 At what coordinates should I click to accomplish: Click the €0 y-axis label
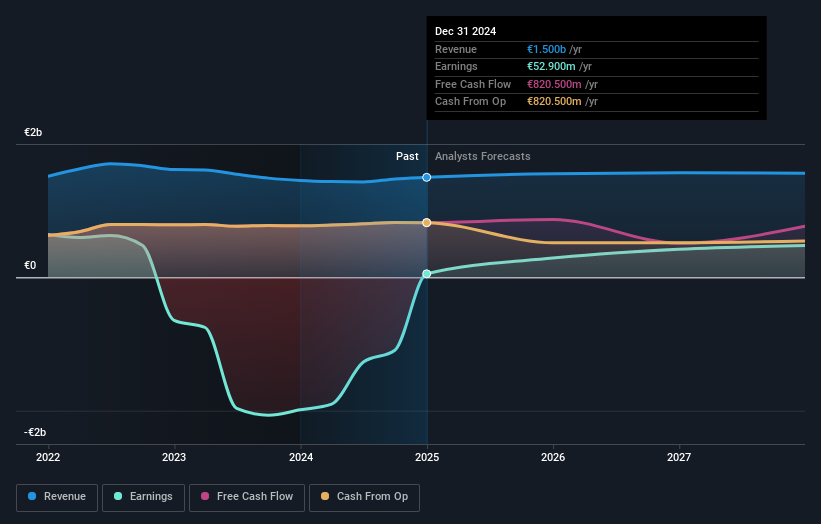click(x=30, y=265)
